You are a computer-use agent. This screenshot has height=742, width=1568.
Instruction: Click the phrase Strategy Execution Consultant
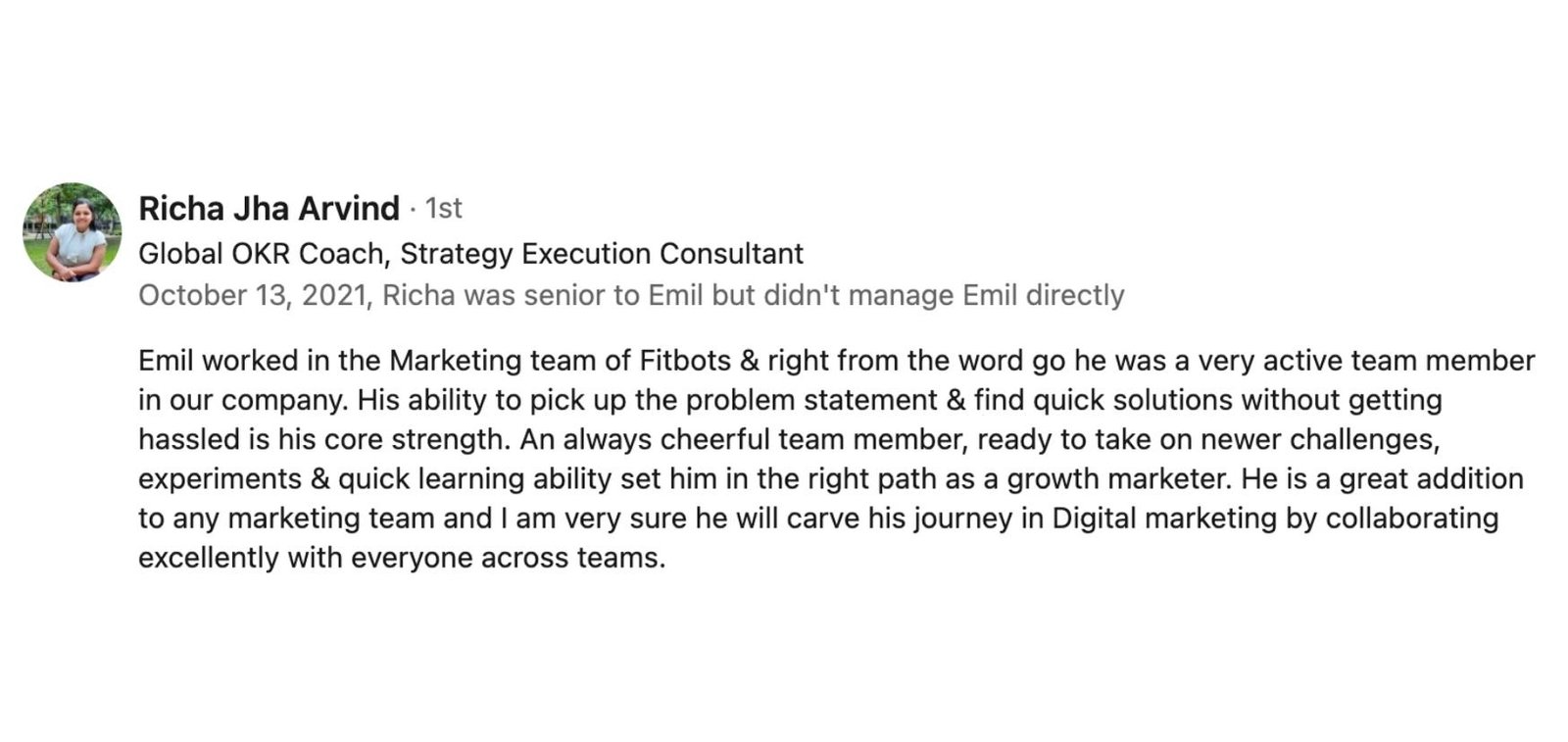pyautogui.click(x=602, y=254)
